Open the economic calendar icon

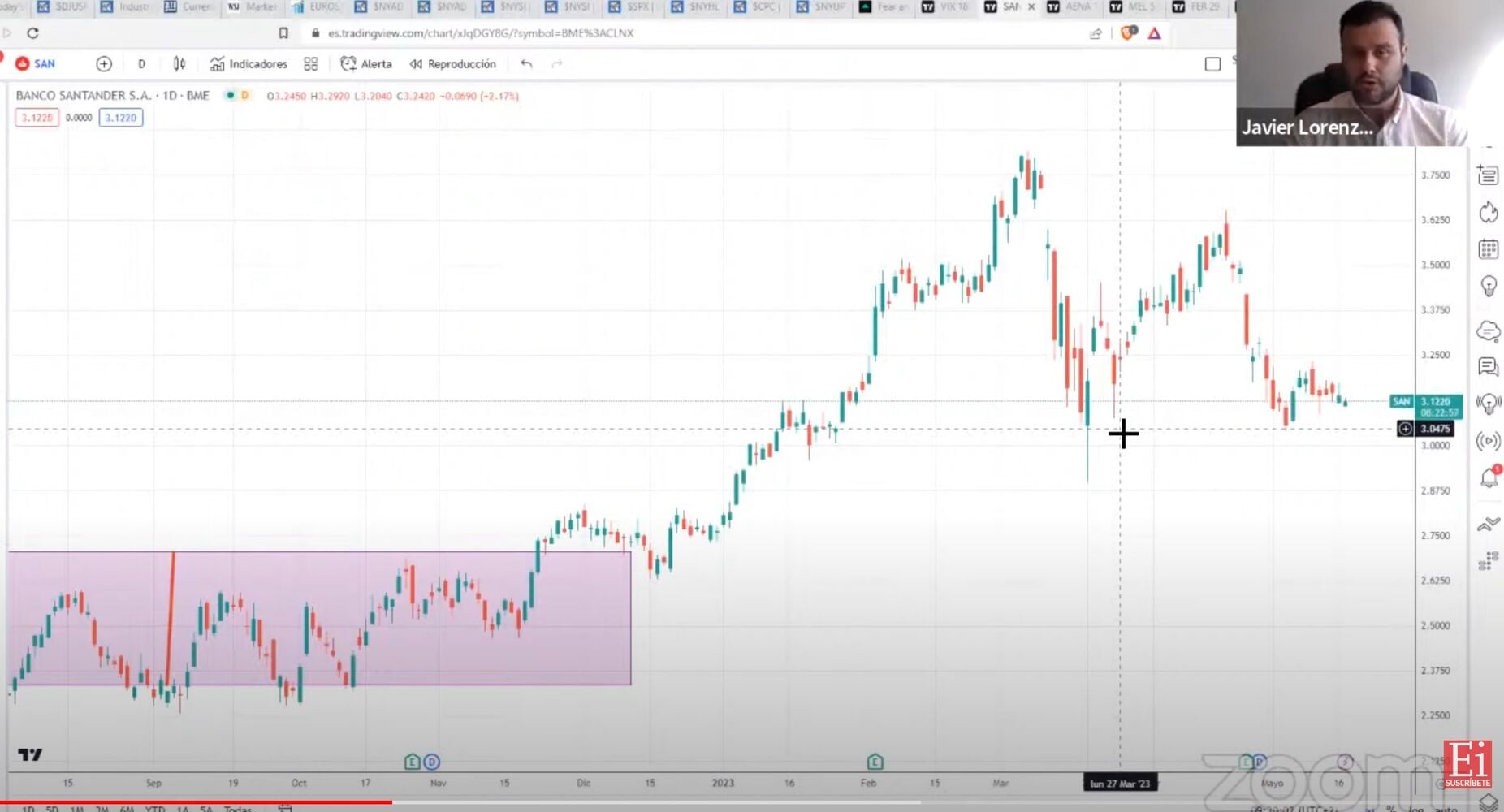(1488, 249)
